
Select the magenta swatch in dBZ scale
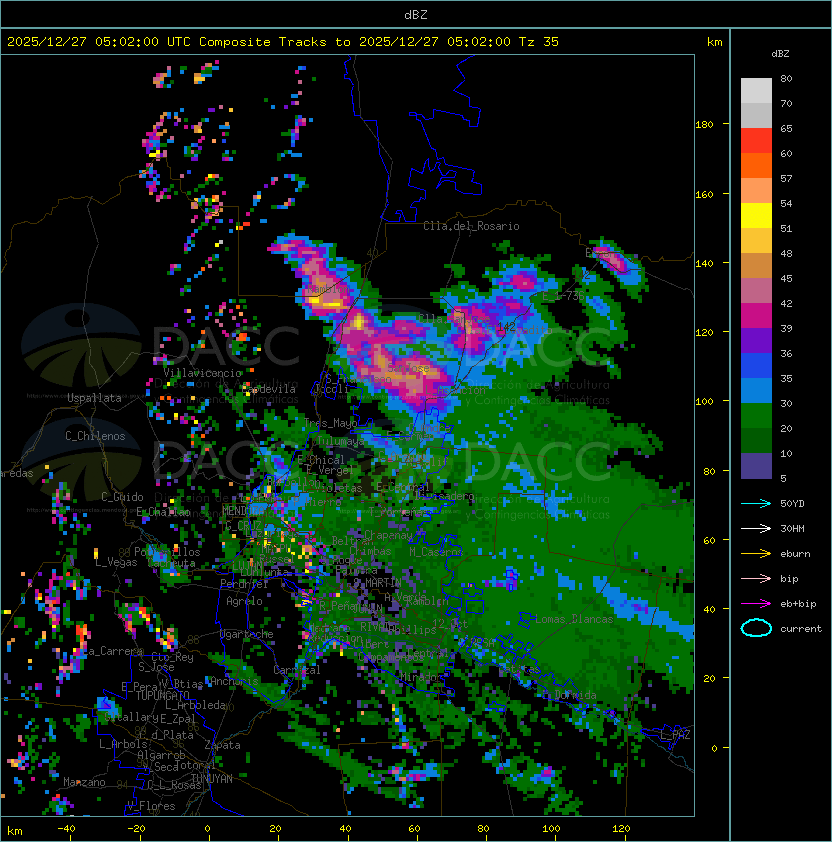point(756,315)
